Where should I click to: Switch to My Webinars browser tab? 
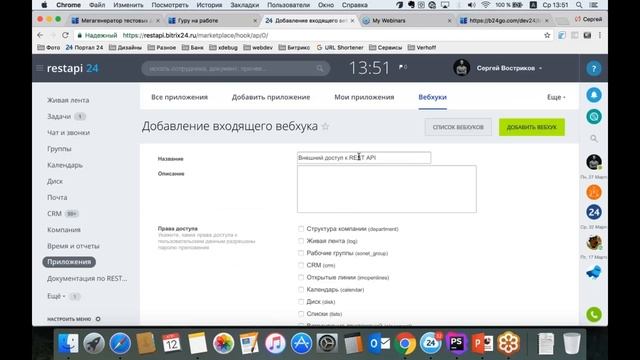click(x=406, y=20)
